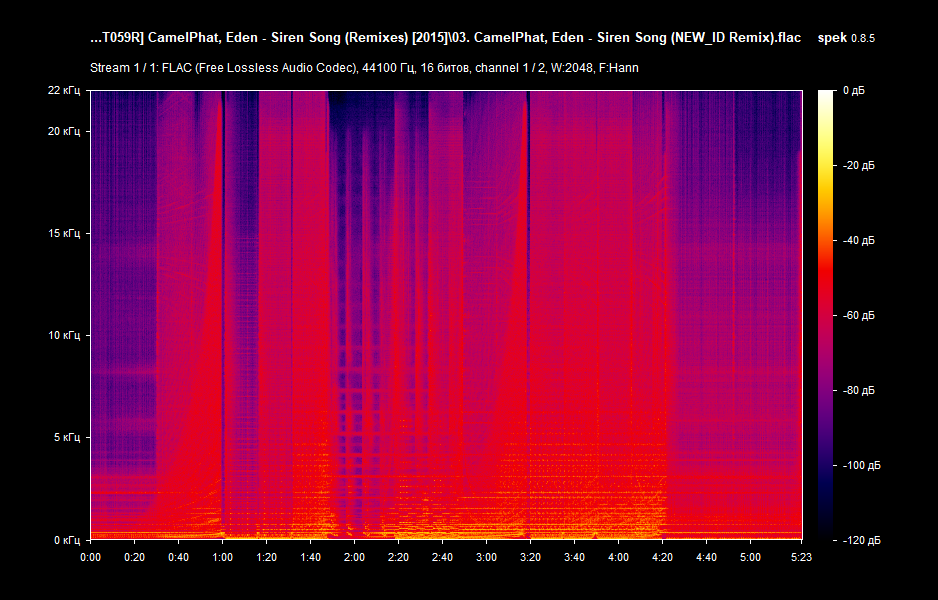Image resolution: width=938 pixels, height=600 pixels.
Task: Click the '-100 дБ' scale label
Action: [x=861, y=465]
